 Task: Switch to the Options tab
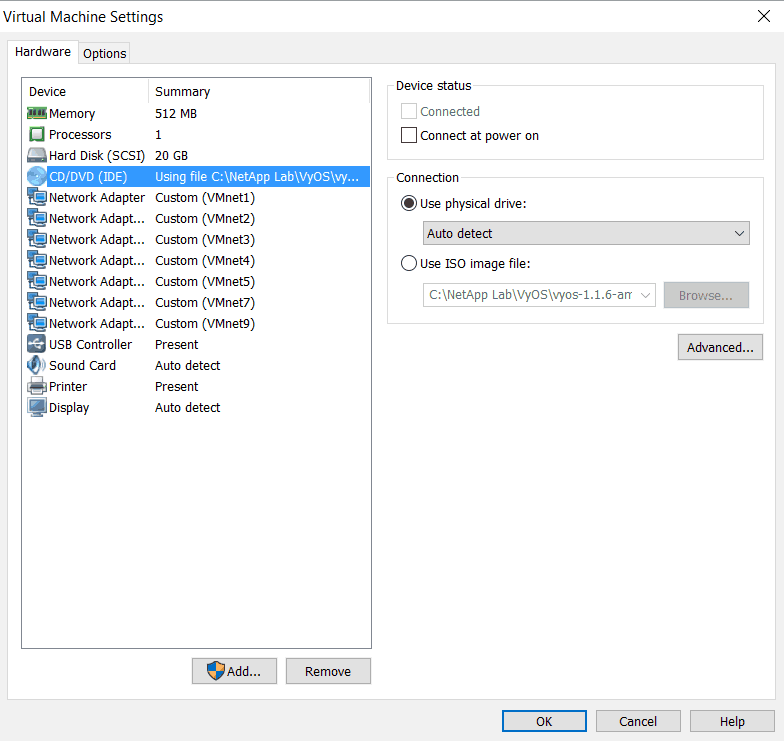105,54
